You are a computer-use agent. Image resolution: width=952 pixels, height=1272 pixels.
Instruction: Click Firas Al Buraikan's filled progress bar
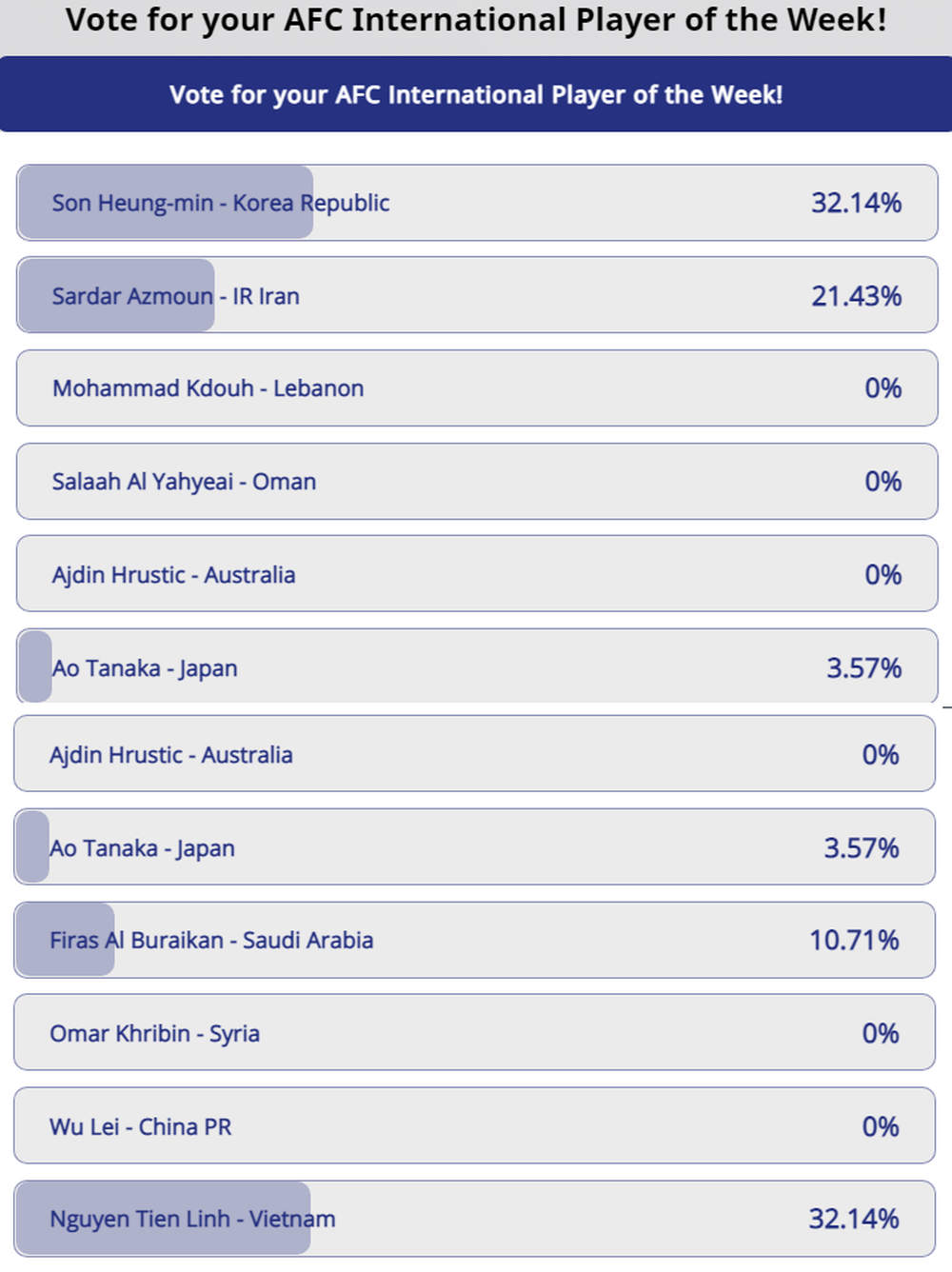click(65, 941)
